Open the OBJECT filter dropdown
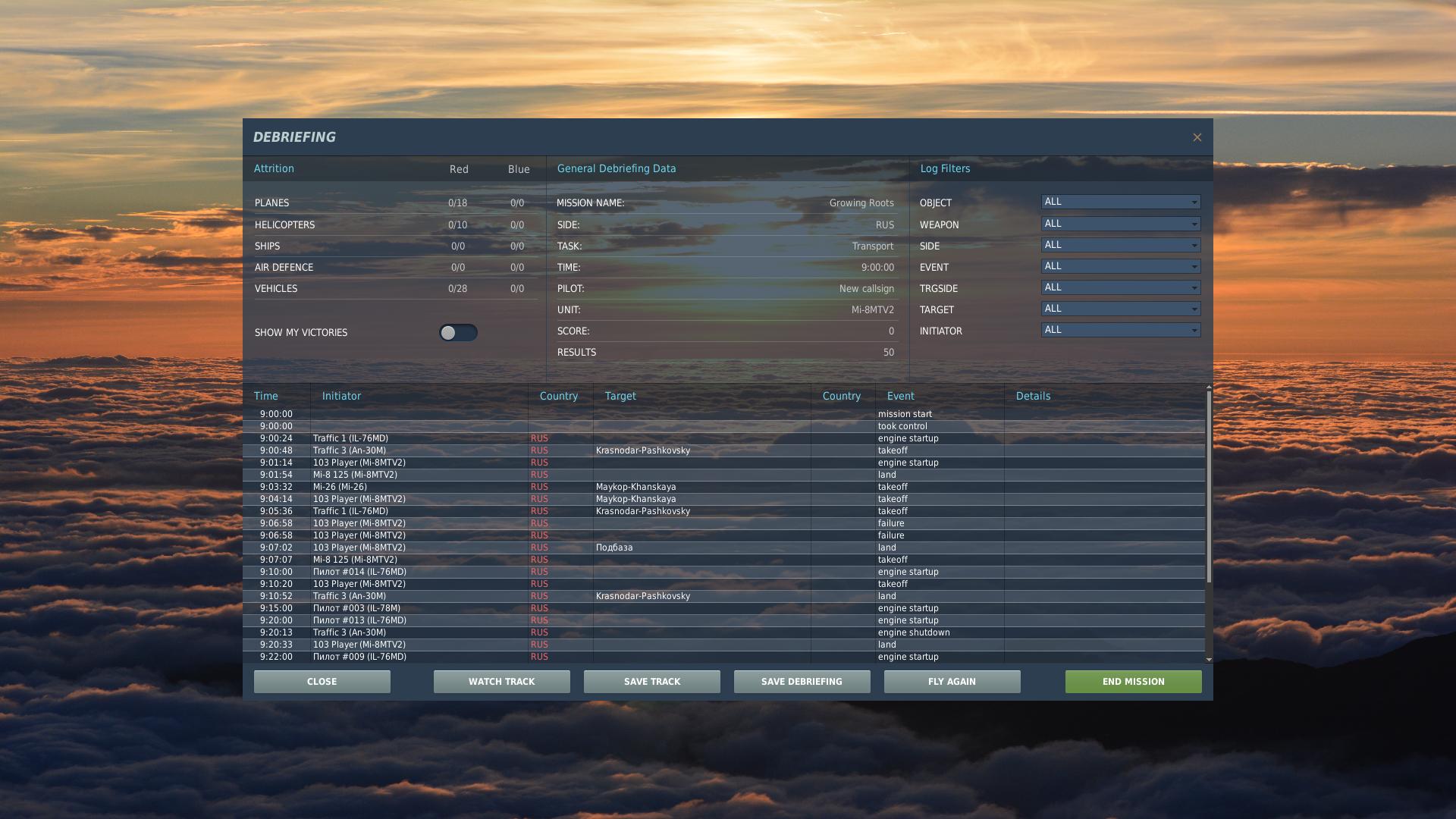1456x819 pixels. click(1120, 202)
